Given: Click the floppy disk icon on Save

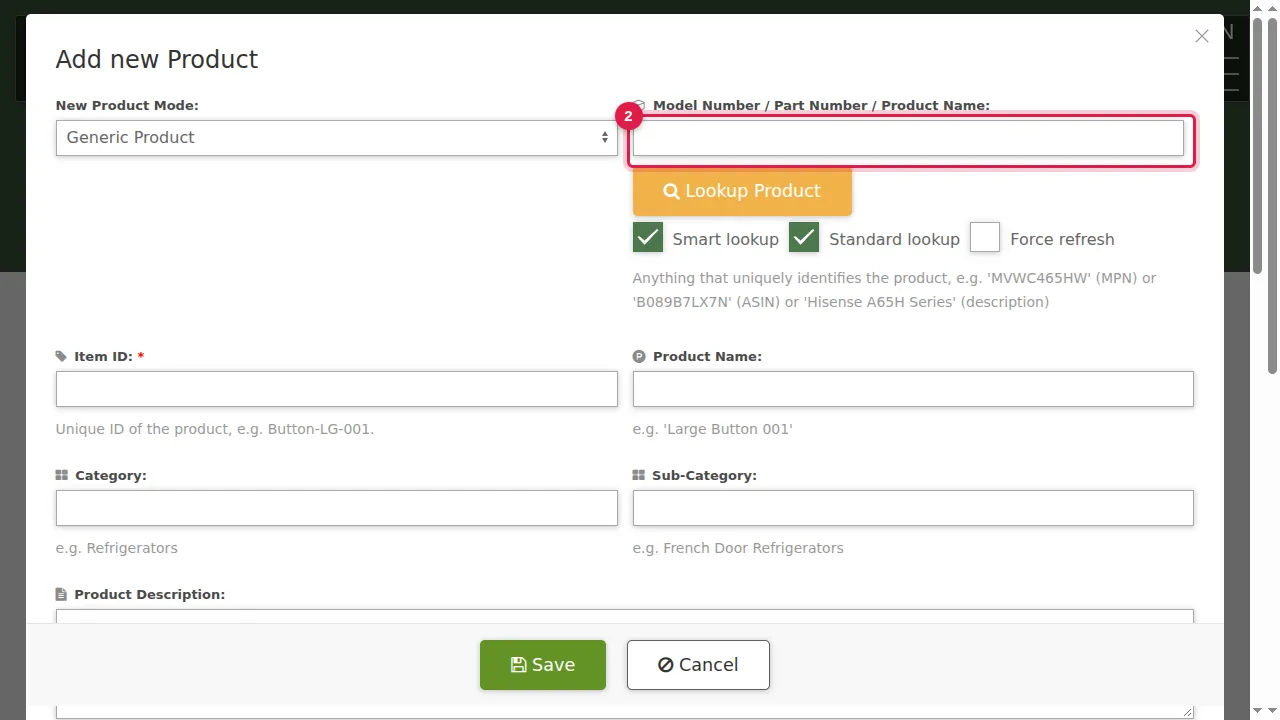Looking at the screenshot, I should (518, 665).
